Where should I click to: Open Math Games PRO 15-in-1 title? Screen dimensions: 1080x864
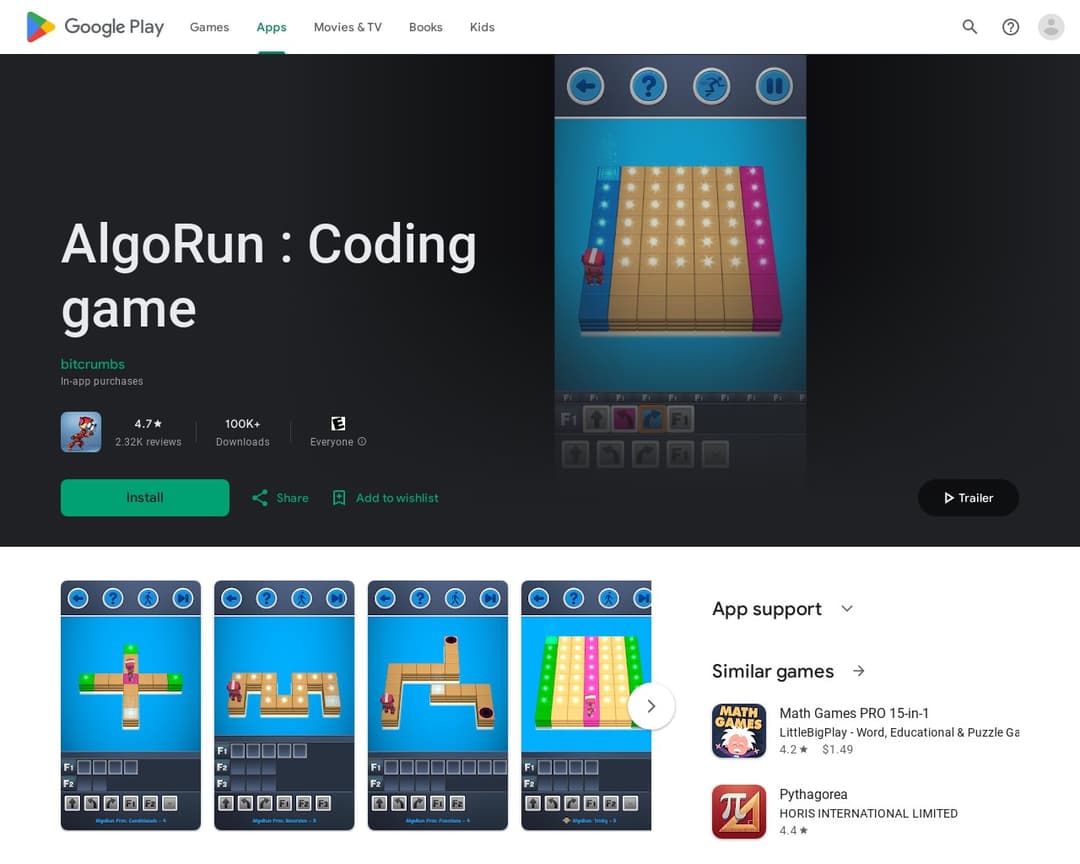click(854, 713)
